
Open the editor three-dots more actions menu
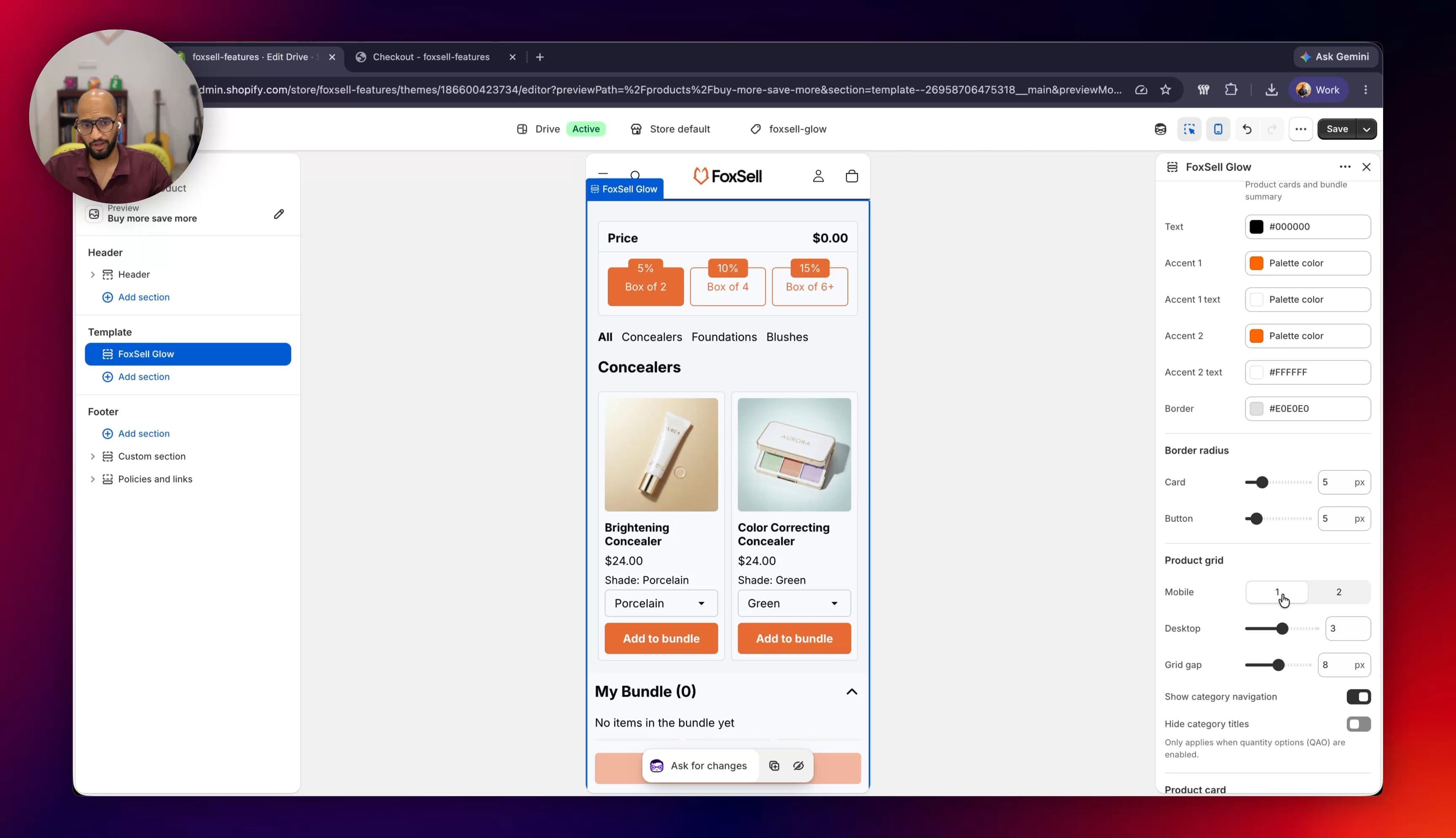1301,129
